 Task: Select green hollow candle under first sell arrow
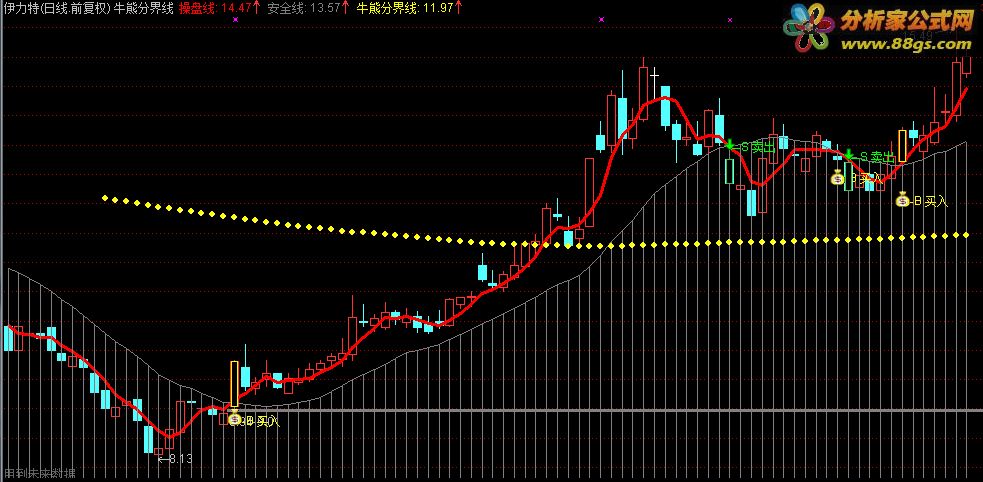click(730, 171)
